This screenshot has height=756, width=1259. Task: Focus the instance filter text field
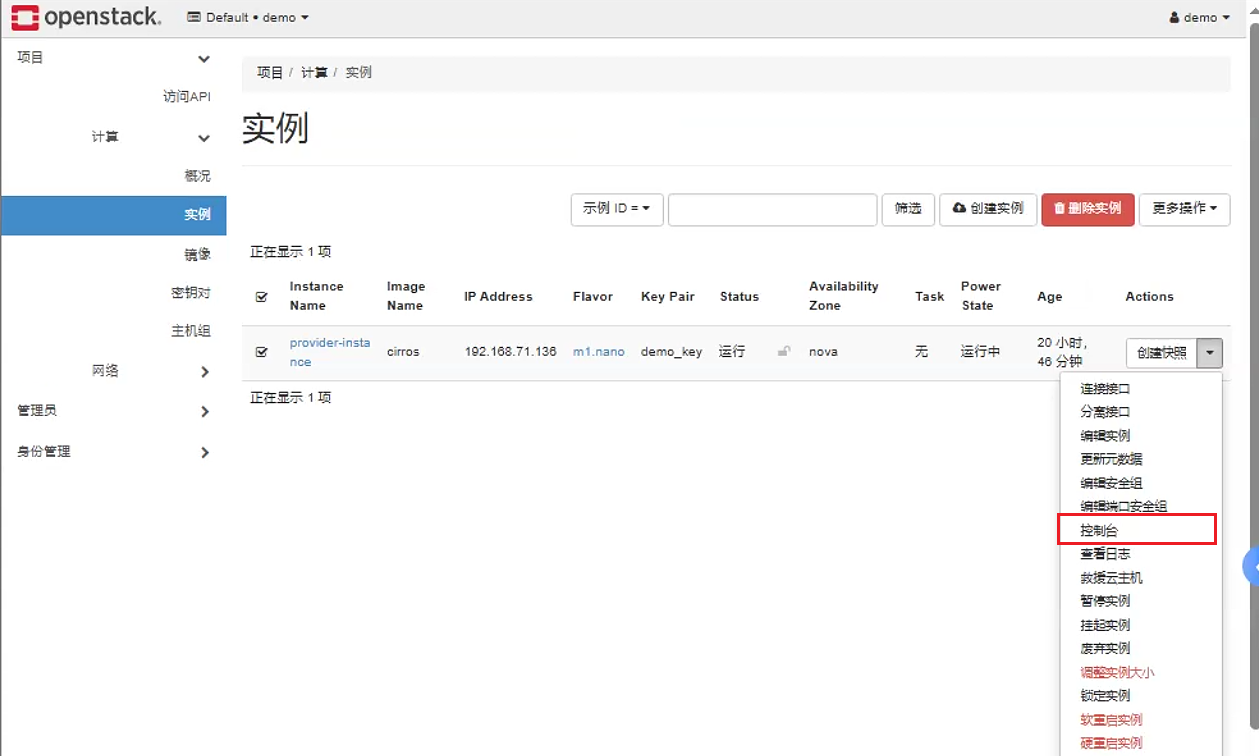click(772, 209)
